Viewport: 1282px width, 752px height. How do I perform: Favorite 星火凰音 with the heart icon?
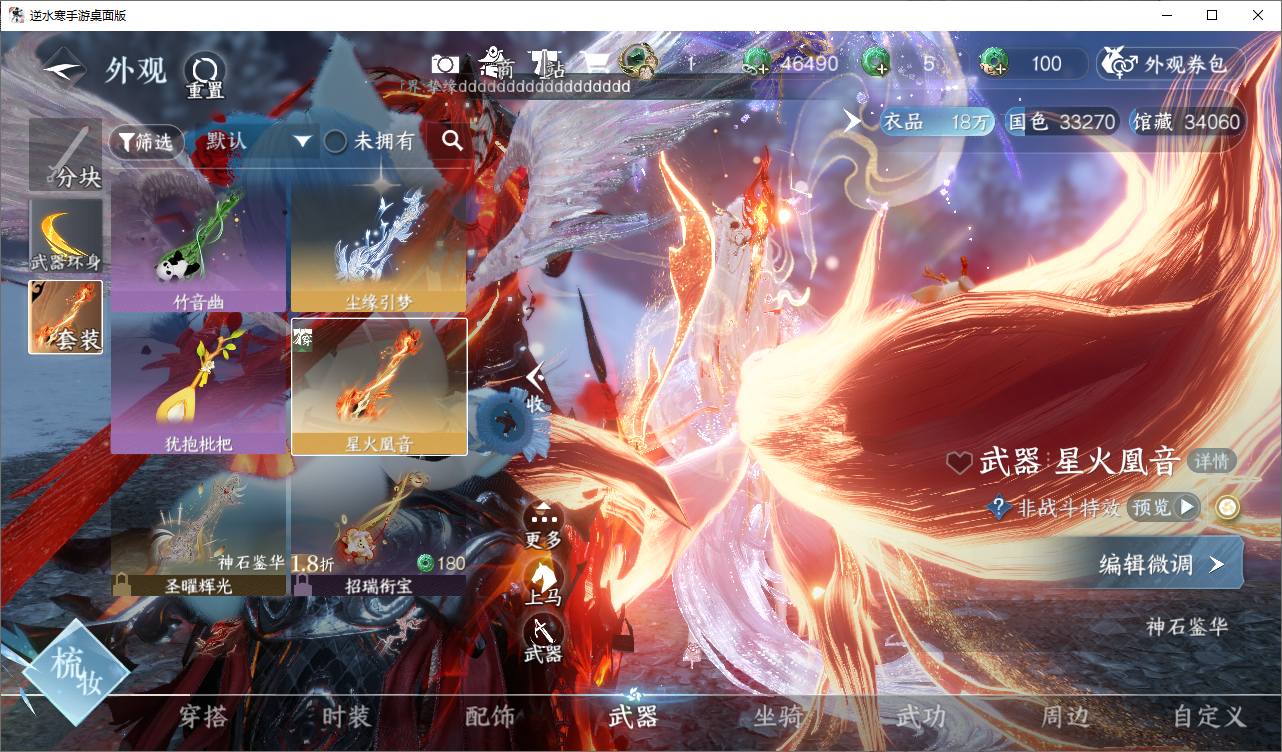click(959, 463)
